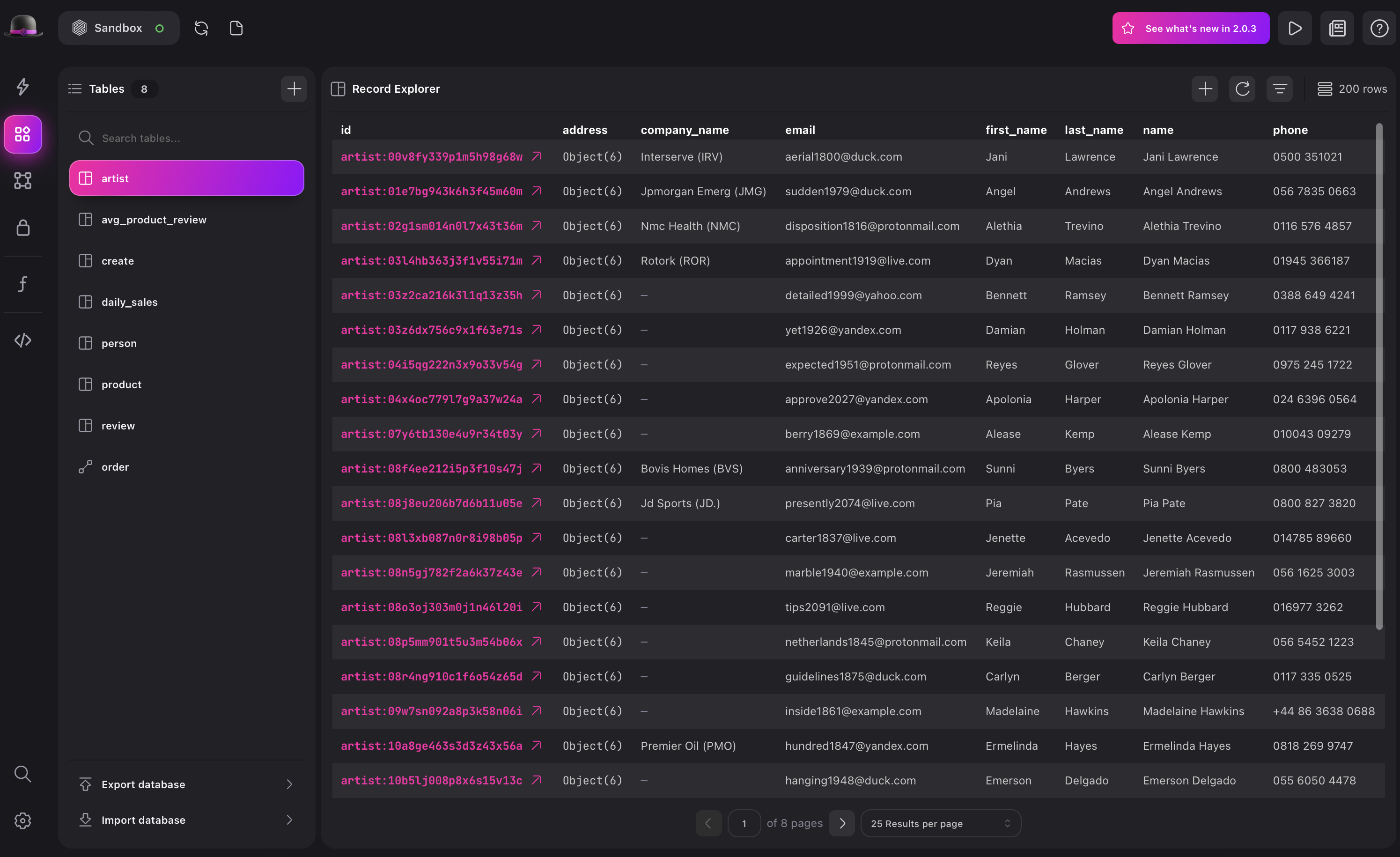Click the id column header
Viewport: 1400px width, 857px height.
(346, 130)
